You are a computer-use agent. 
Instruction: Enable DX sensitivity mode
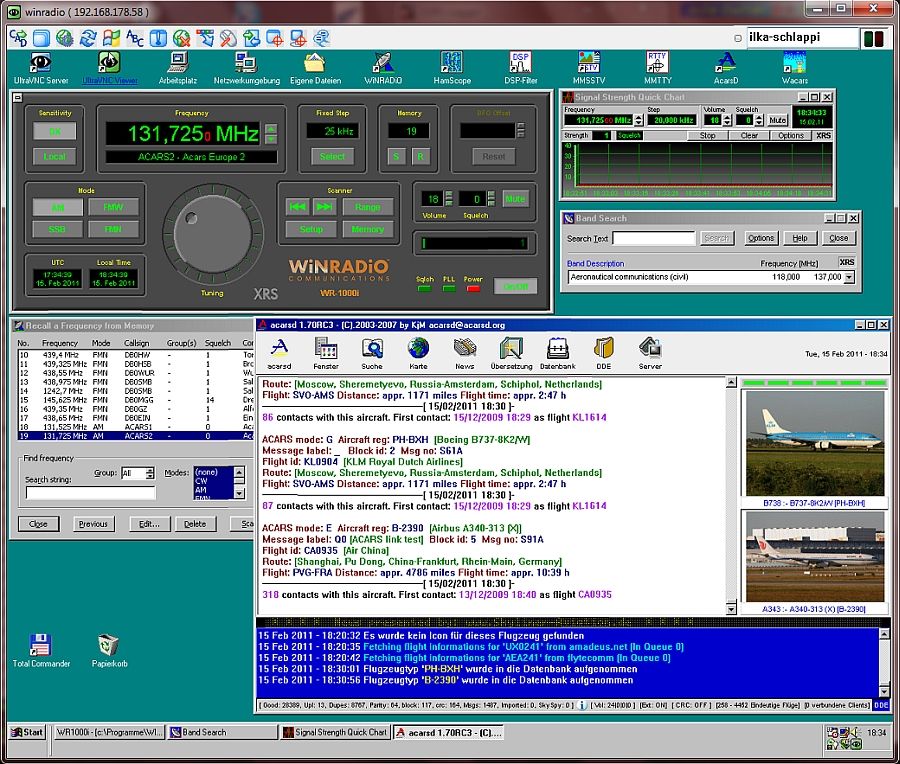pyautogui.click(x=55, y=131)
